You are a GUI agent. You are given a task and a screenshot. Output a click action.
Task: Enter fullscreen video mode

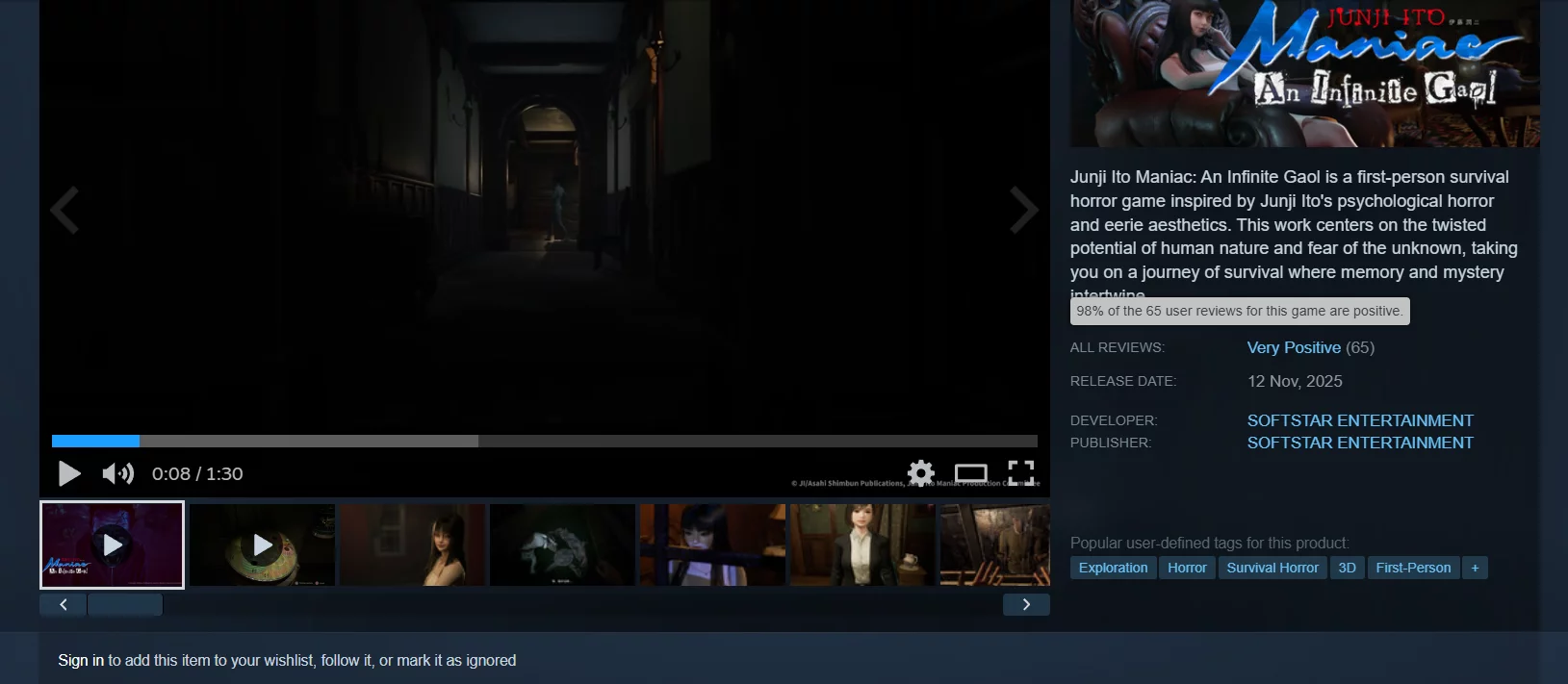[1020, 472]
